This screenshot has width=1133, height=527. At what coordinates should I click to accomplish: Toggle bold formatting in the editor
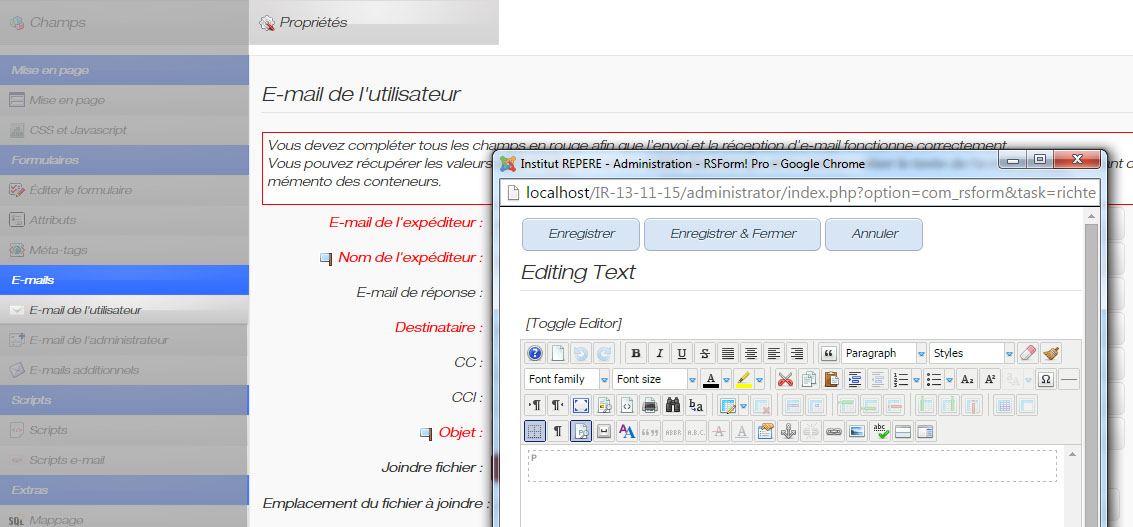coord(635,353)
